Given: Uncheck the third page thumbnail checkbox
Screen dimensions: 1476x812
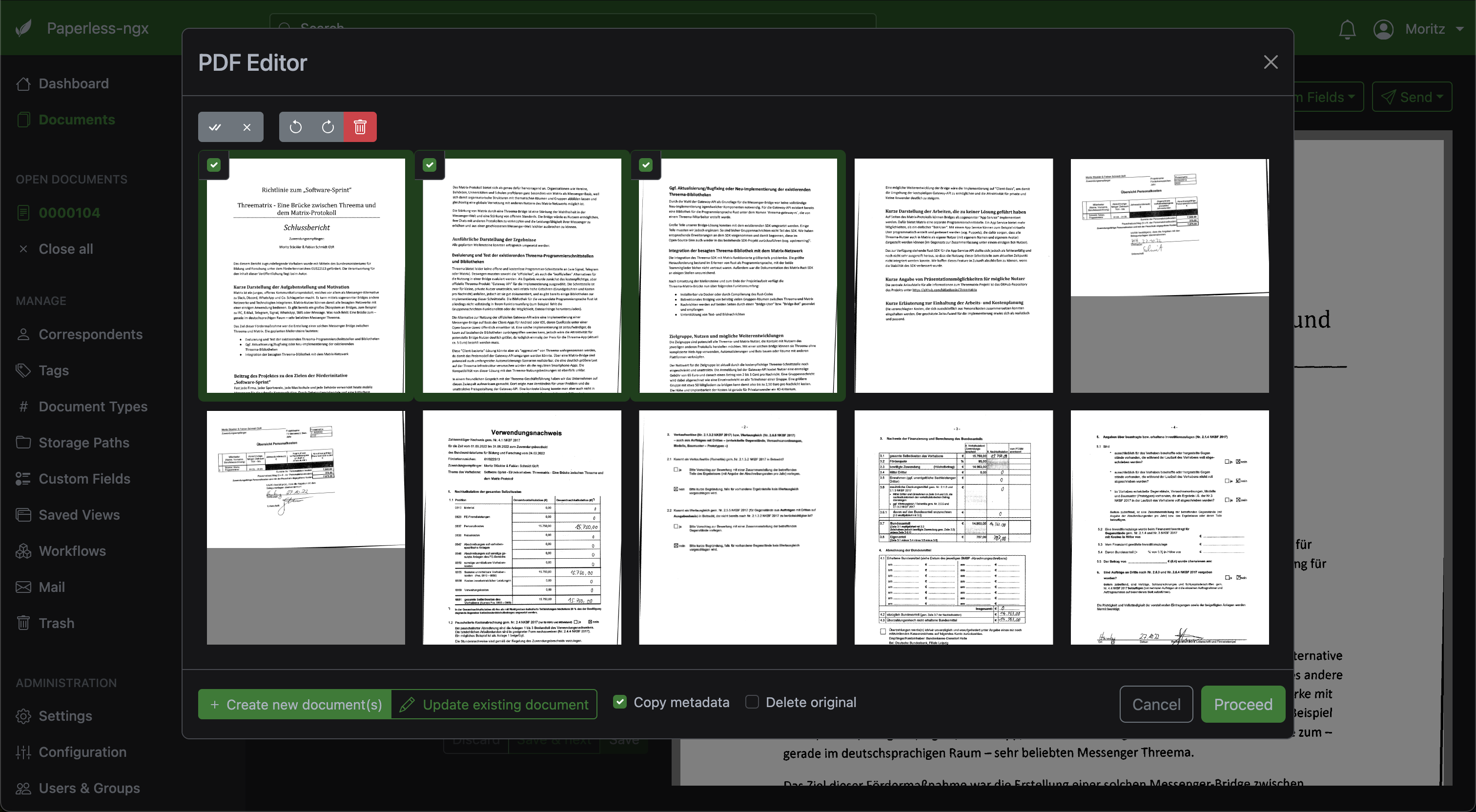Looking at the screenshot, I should [646, 165].
